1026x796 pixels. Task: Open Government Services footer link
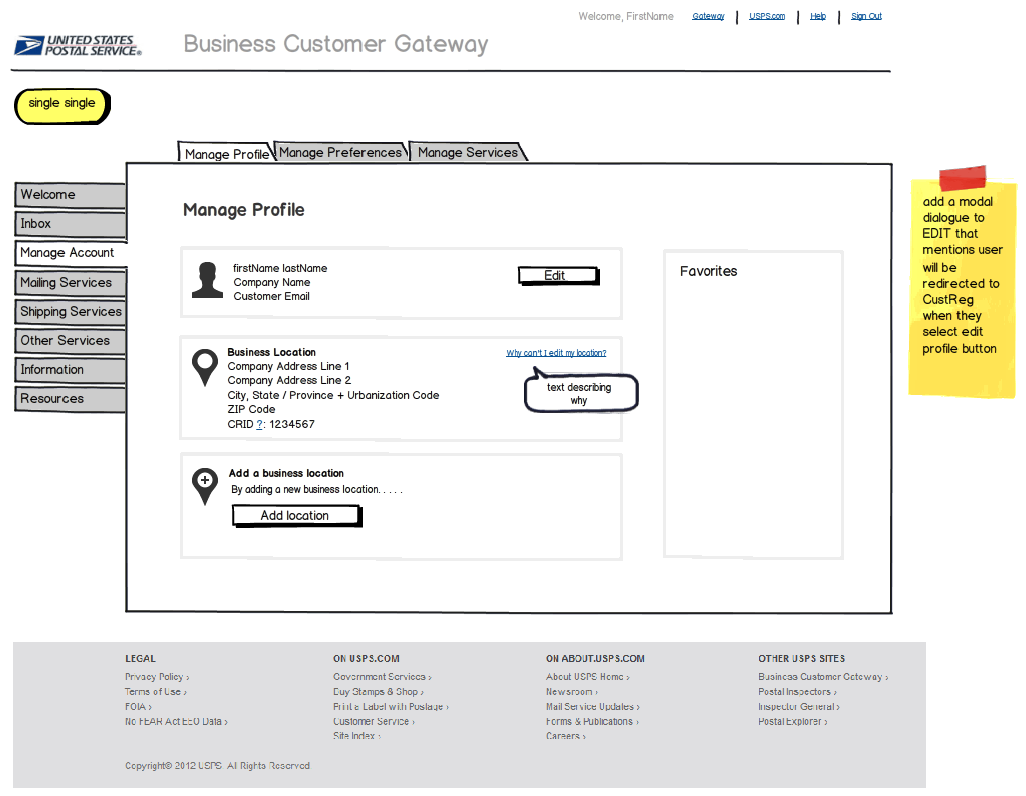382,677
